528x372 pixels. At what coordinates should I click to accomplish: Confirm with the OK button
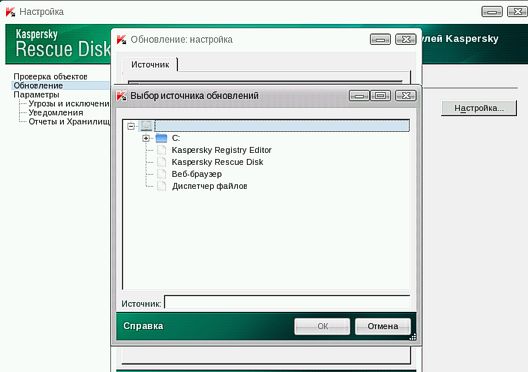322,326
